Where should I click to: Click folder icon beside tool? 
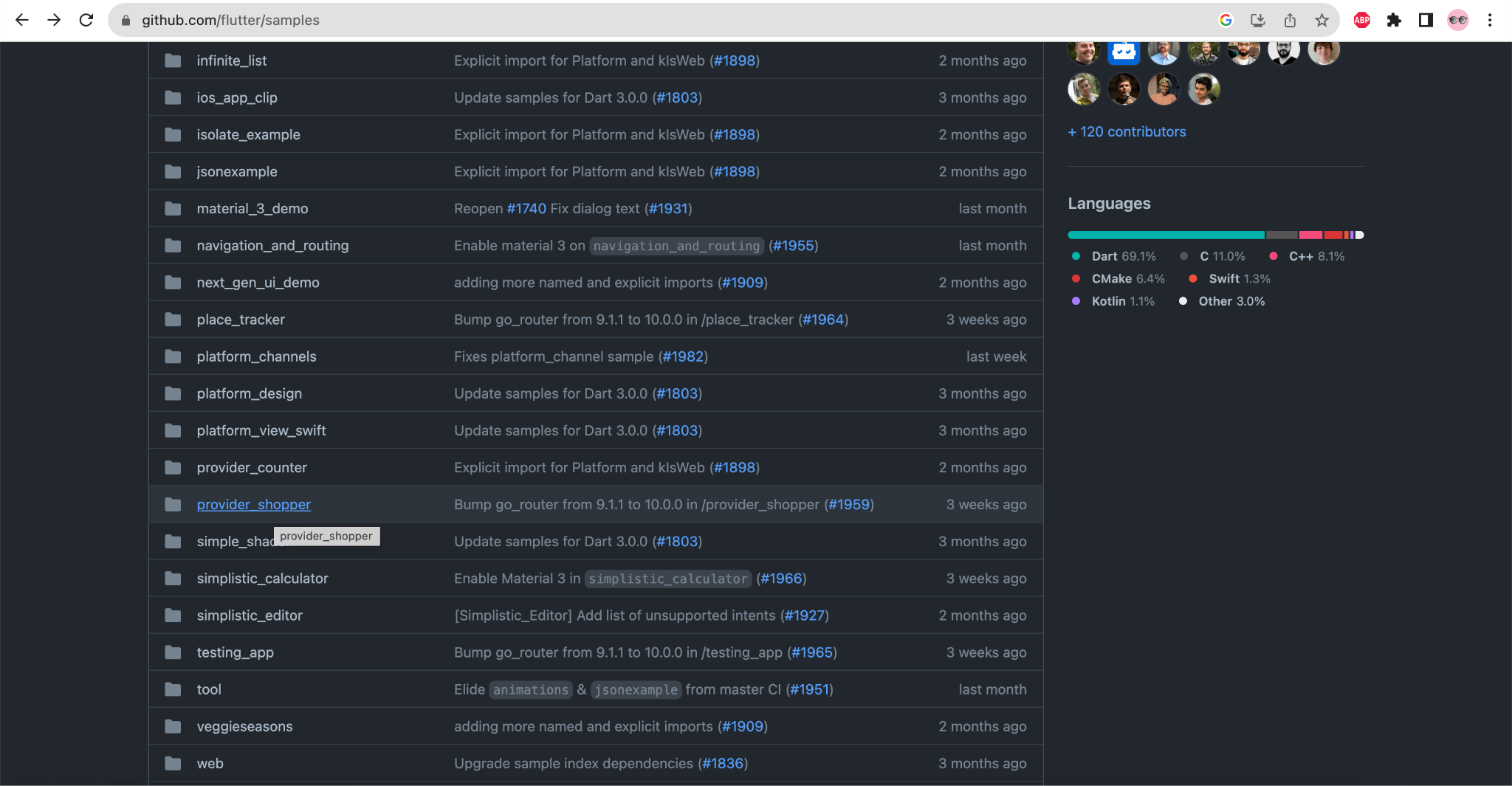pos(173,689)
